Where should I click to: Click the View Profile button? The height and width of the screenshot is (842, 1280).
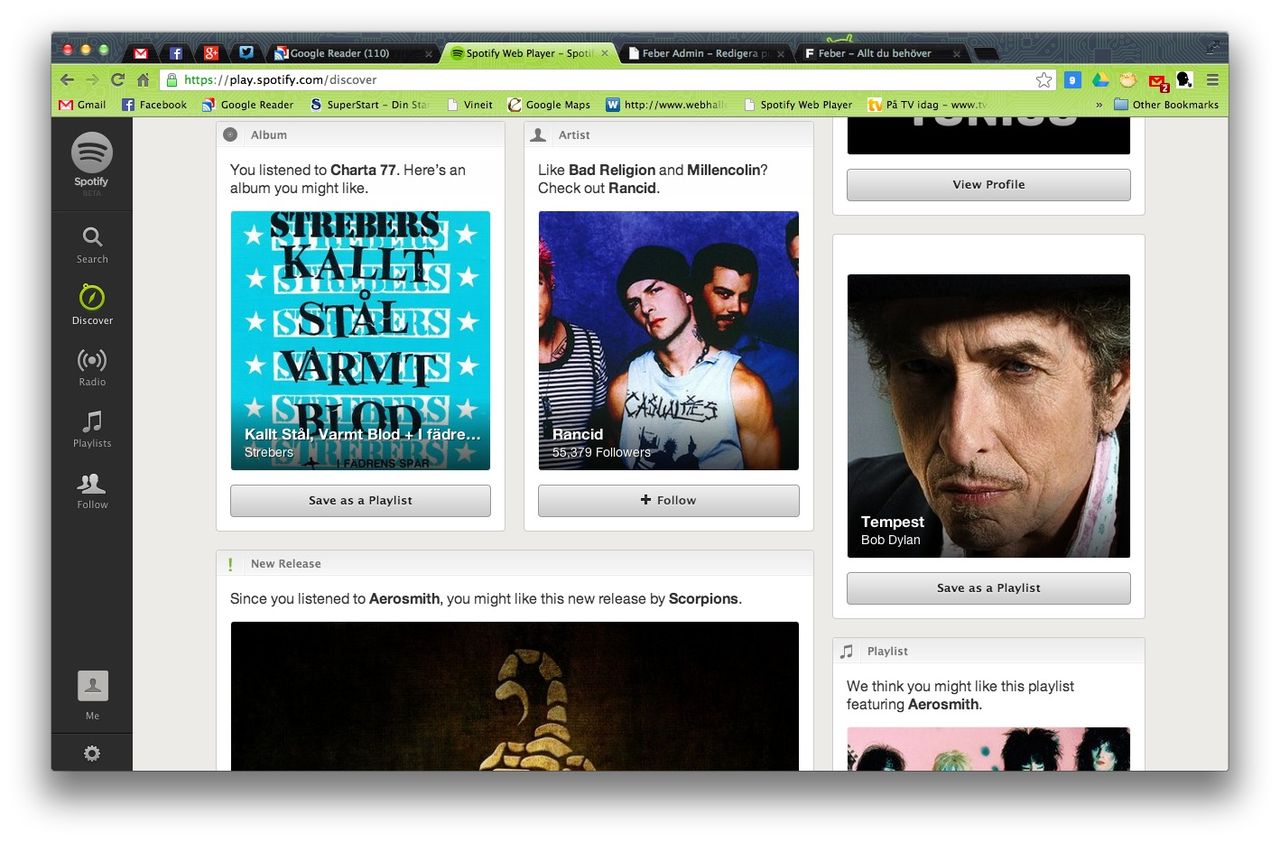(x=988, y=184)
